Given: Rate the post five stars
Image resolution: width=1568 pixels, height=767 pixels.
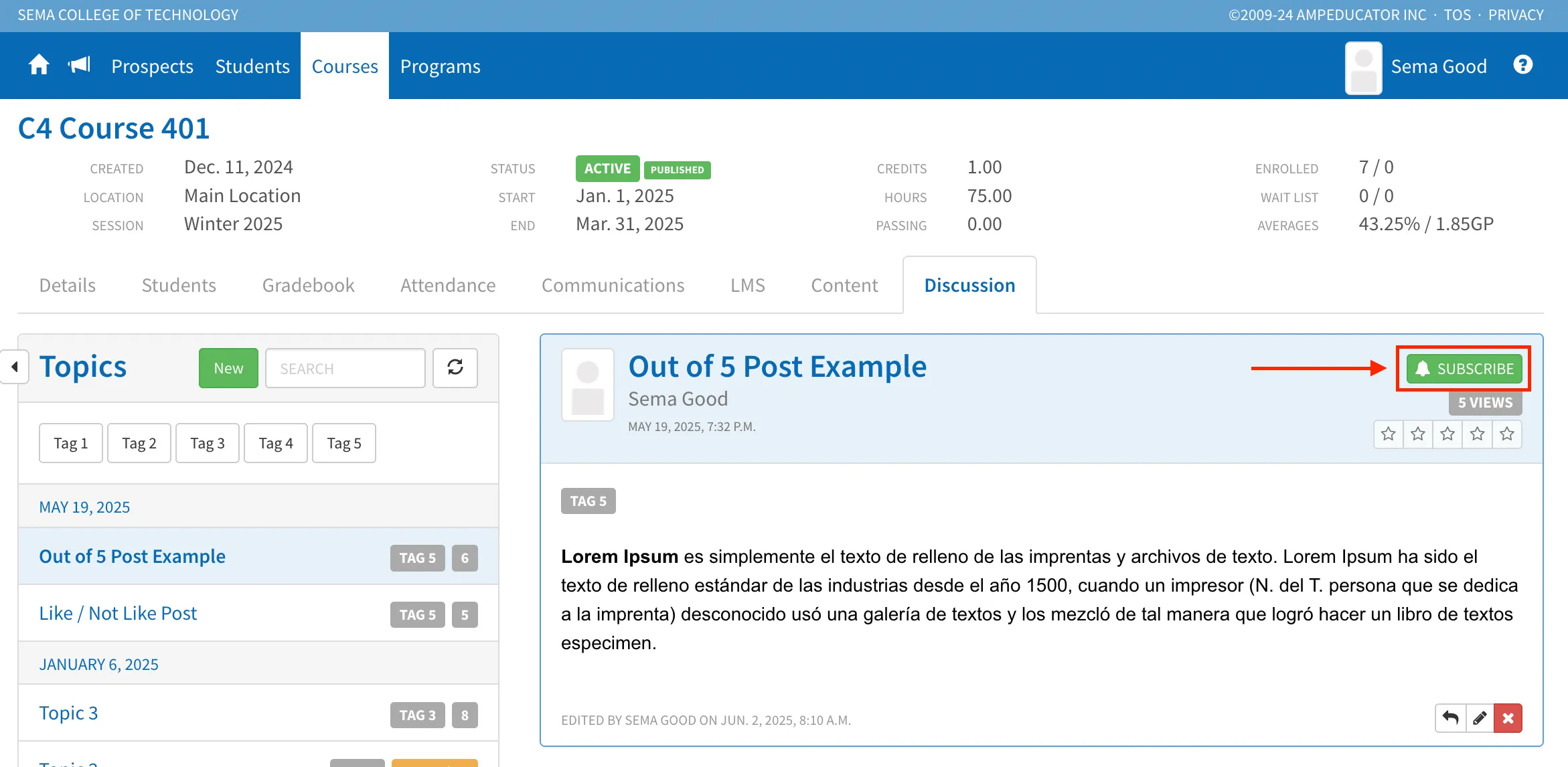Looking at the screenshot, I should (1507, 434).
